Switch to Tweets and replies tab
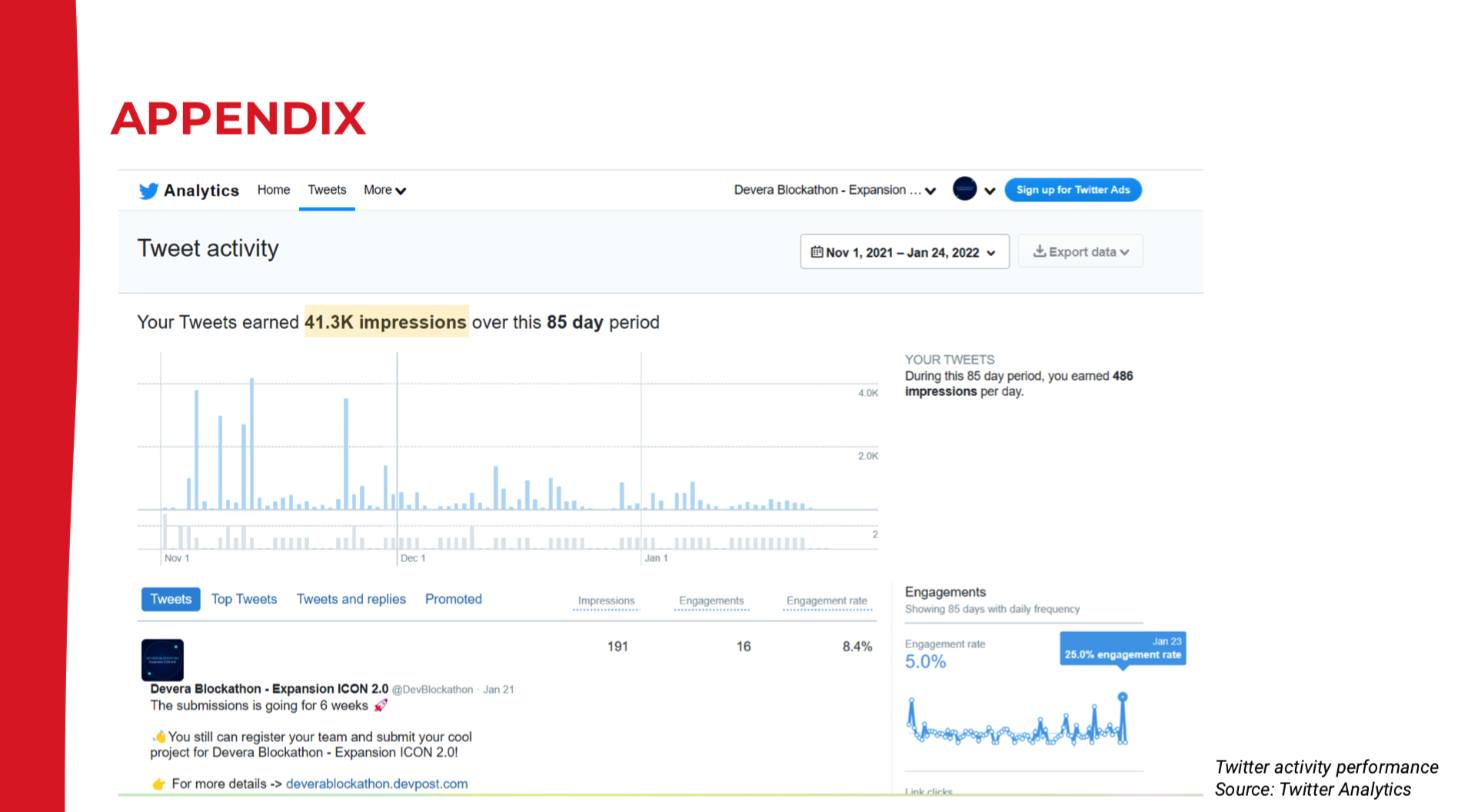The image size is (1458, 812). [x=351, y=599]
